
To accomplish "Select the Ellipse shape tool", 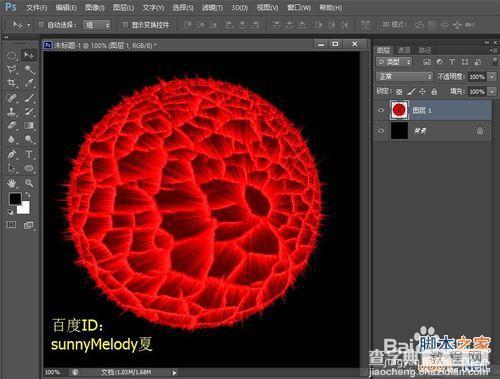I will pos(29,168).
